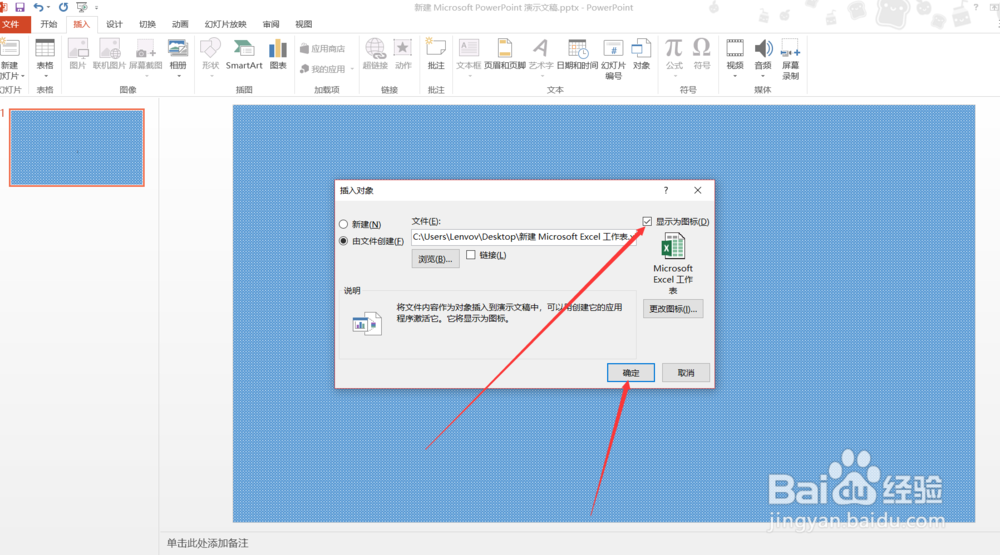Open the 文件 file tab

[x=13, y=24]
